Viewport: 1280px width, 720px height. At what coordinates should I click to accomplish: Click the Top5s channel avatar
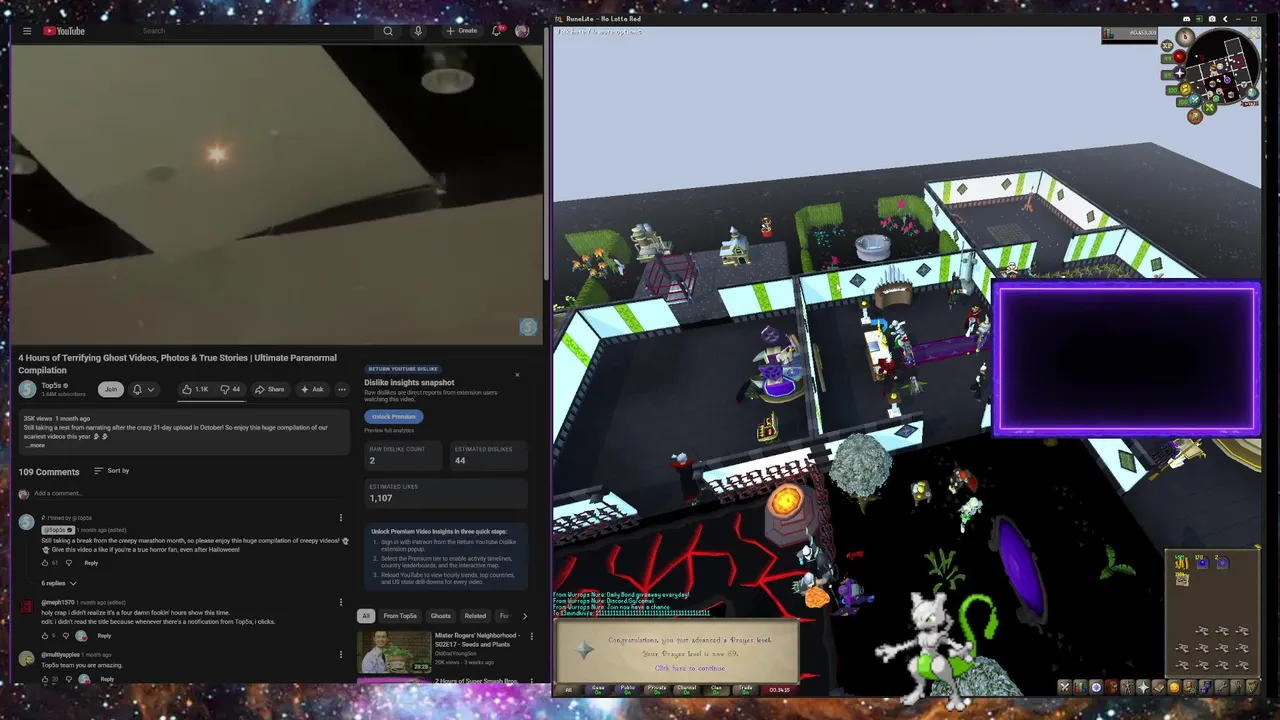pos(27,389)
